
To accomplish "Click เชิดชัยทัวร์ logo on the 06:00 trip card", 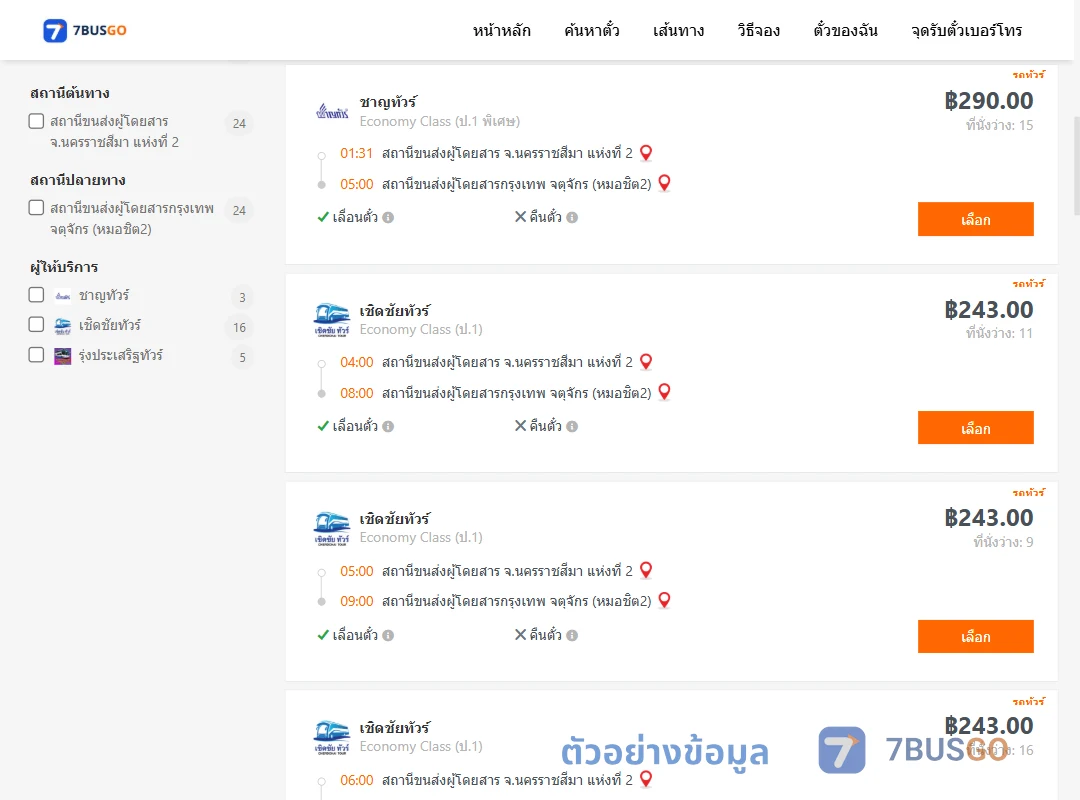I will 332,737.
